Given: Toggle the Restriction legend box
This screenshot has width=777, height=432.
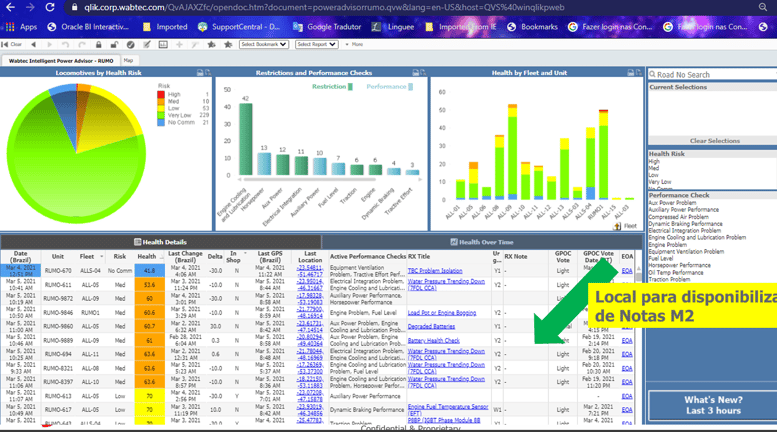Looking at the screenshot, I should point(350,87).
